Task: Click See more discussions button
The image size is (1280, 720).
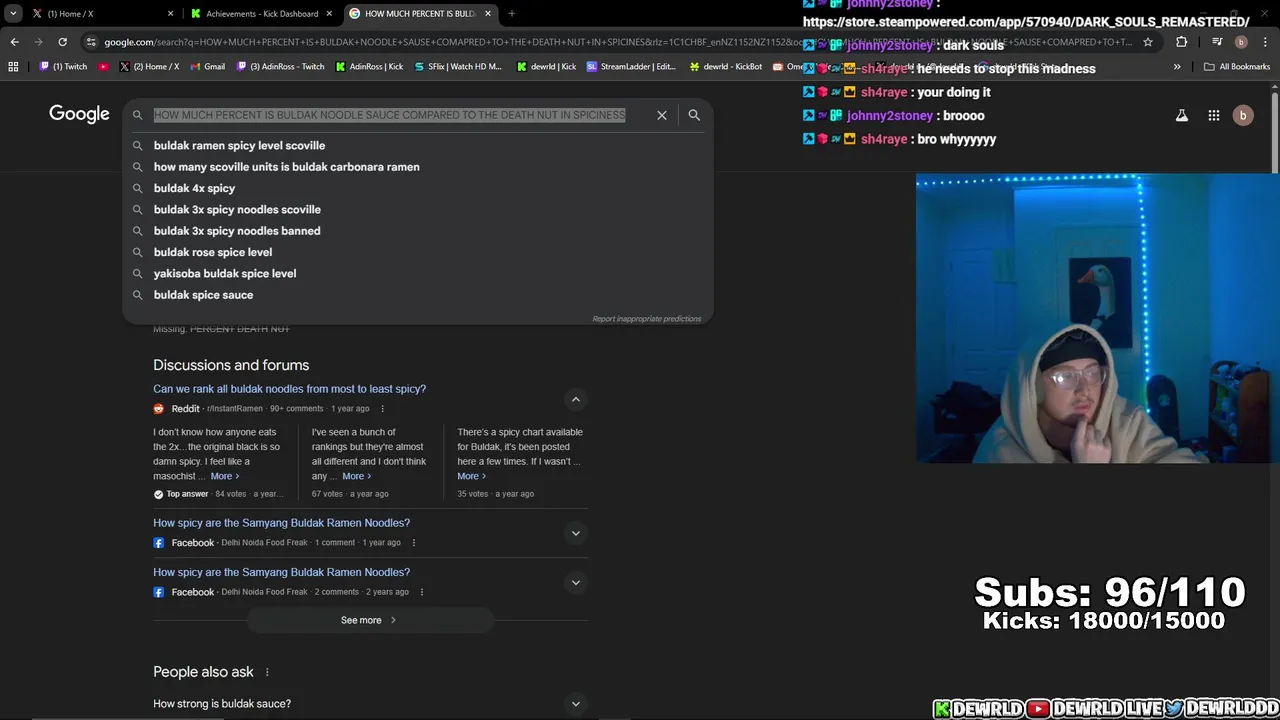Action: coord(370,620)
